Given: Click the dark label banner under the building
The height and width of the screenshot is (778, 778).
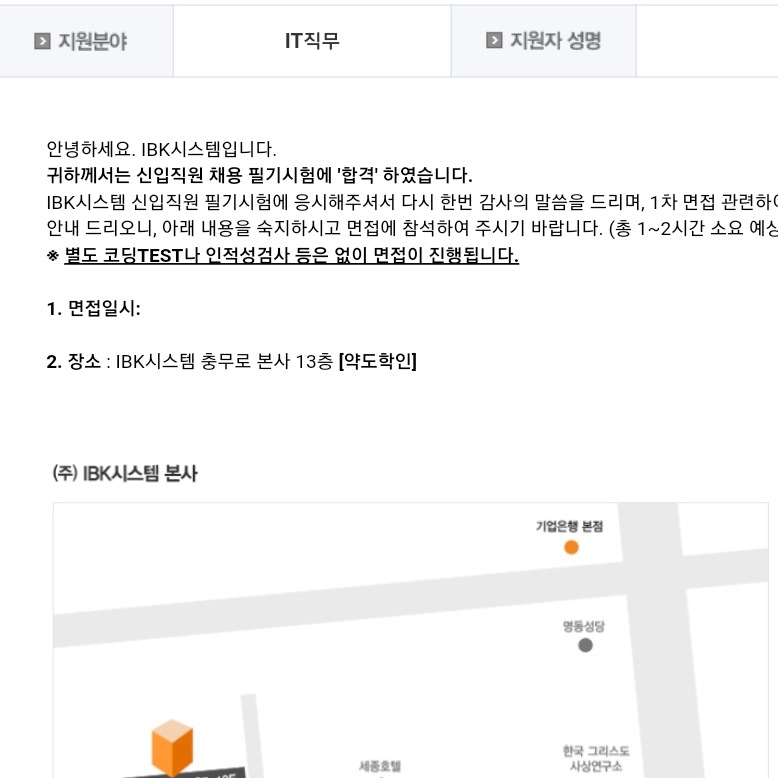Looking at the screenshot, I should pos(185,773).
